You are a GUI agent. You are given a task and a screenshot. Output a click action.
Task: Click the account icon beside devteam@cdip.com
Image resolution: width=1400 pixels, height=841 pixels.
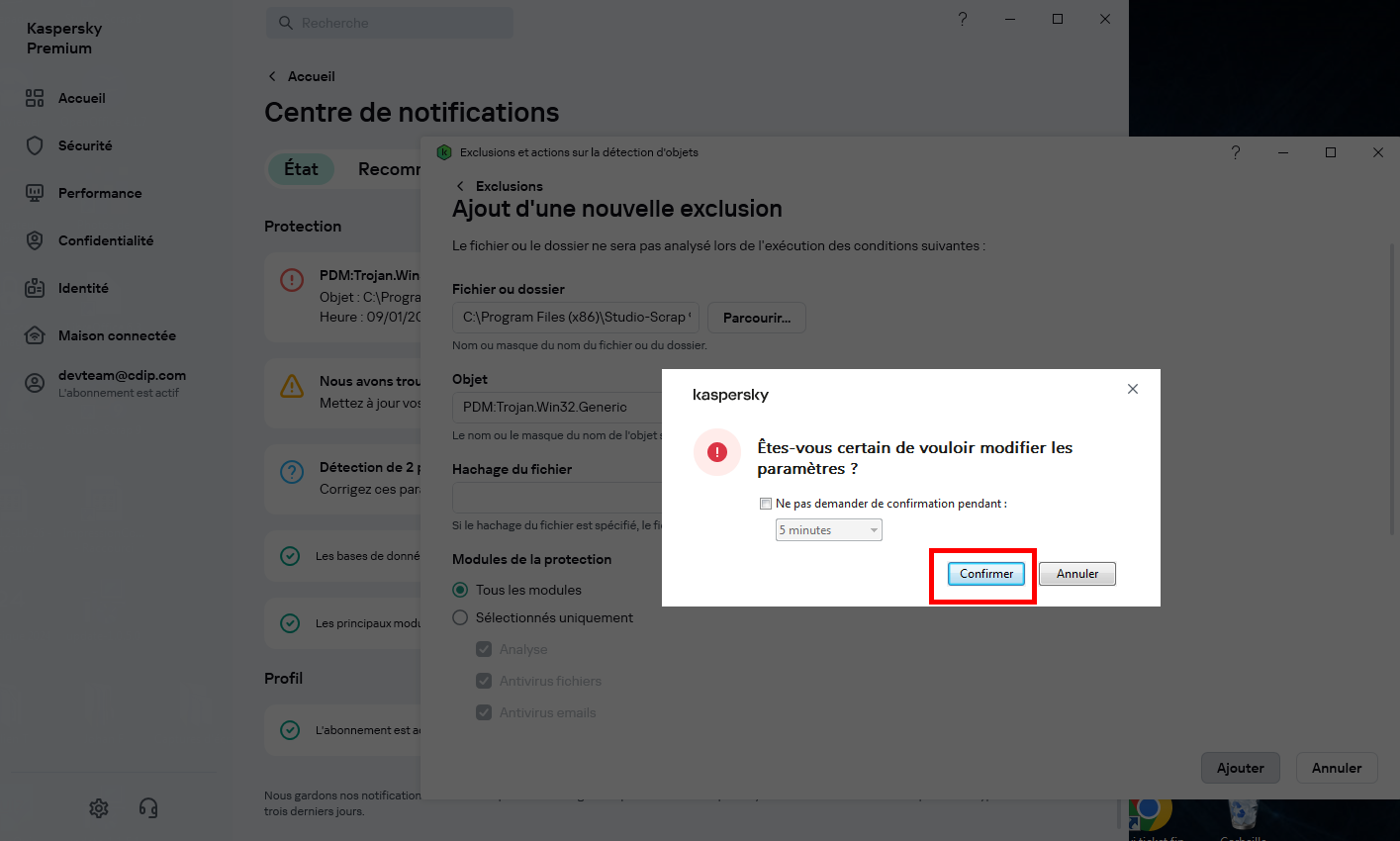[x=35, y=383]
